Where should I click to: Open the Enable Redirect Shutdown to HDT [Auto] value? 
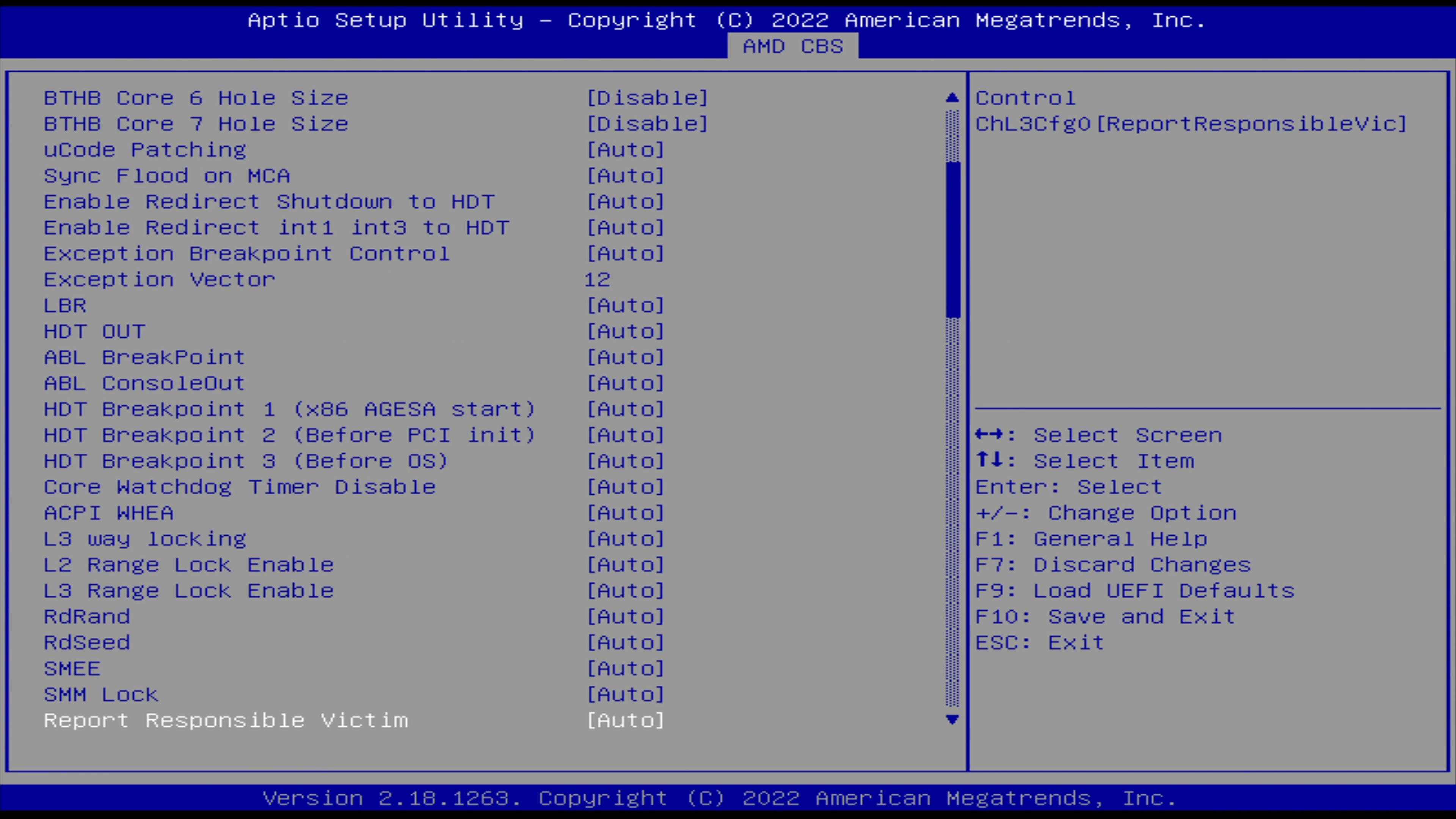click(625, 202)
